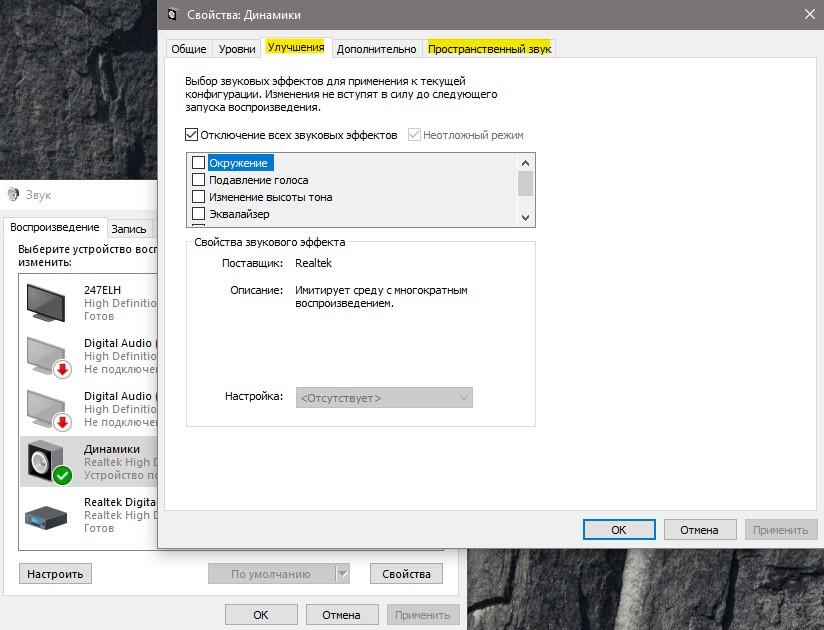Viewport: 824px width, 630px height.
Task: Open the Настройка <Отсутствует> dropdown
Action: [x=384, y=398]
